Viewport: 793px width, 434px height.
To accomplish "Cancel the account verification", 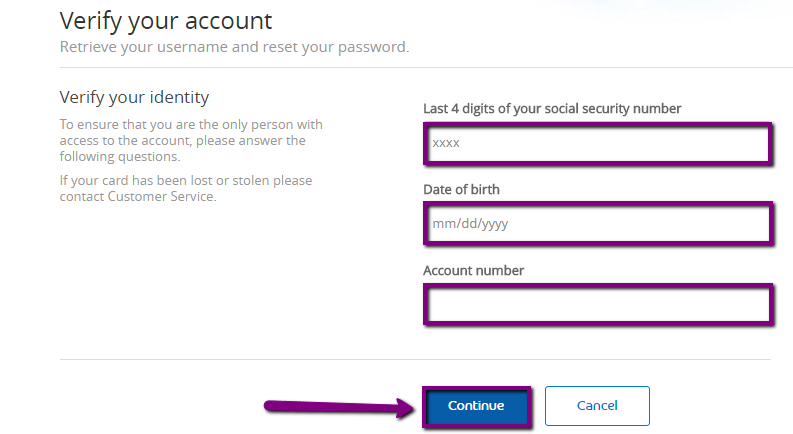I will (597, 406).
